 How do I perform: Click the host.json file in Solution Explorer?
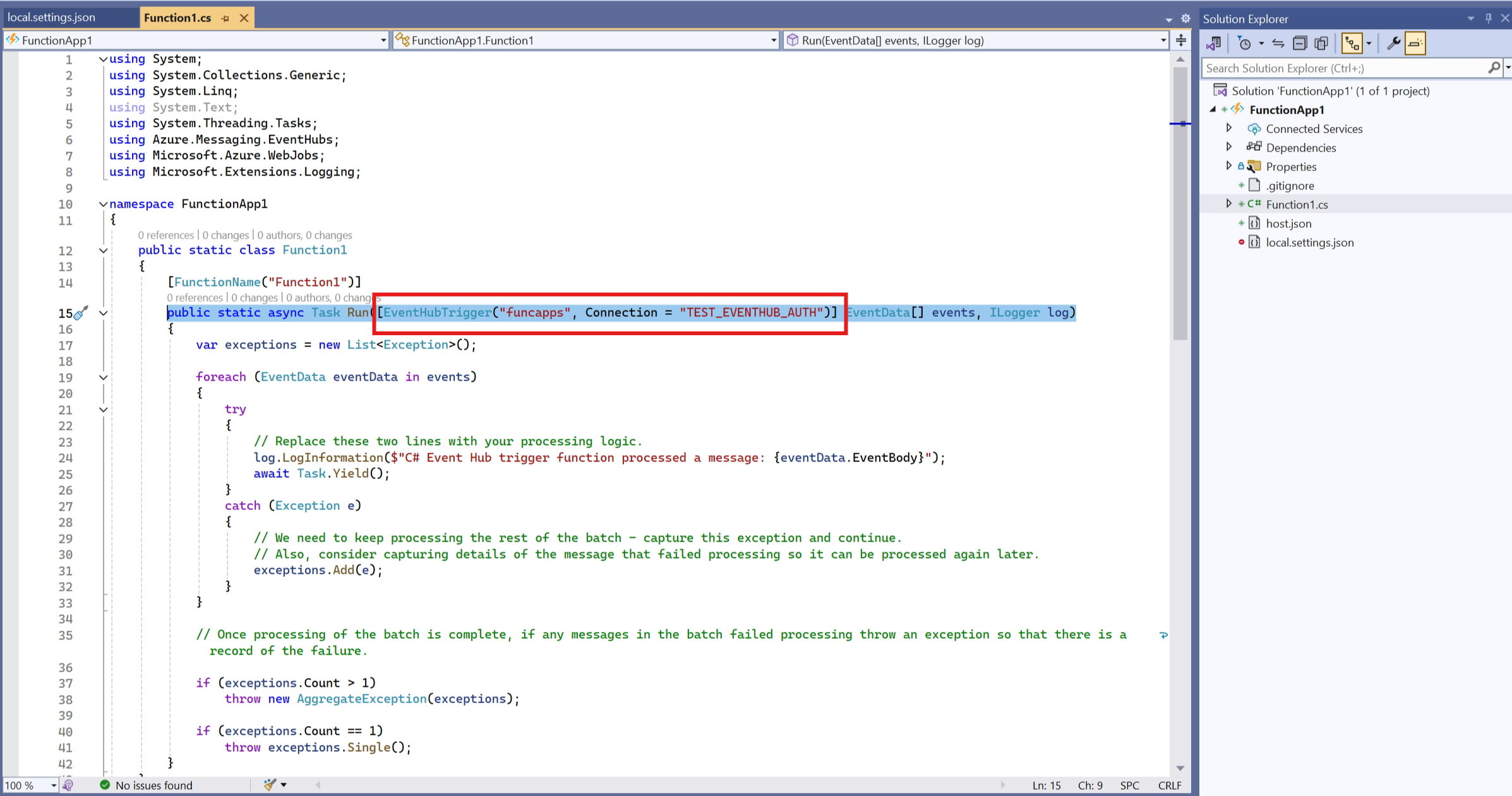(1288, 223)
